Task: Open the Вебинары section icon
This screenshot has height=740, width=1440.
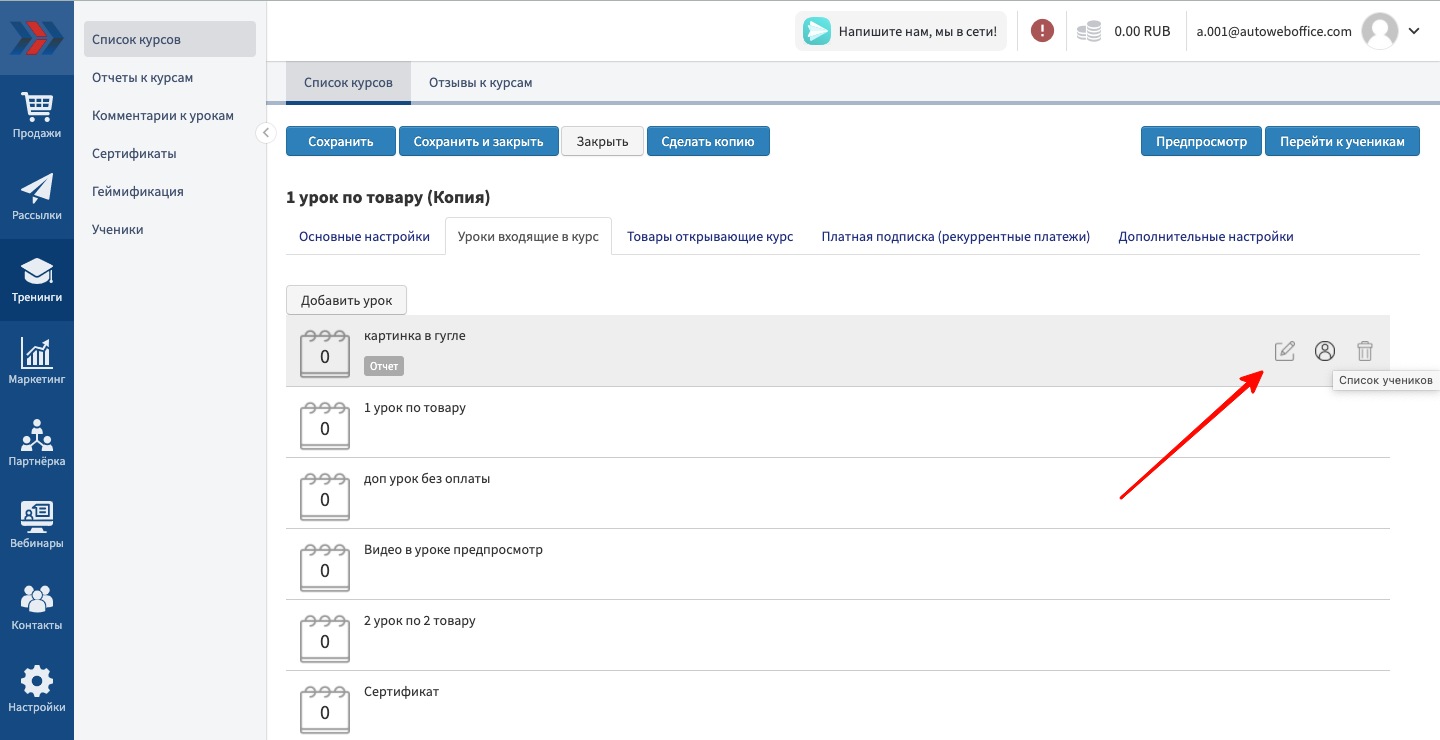Action: [x=37, y=525]
